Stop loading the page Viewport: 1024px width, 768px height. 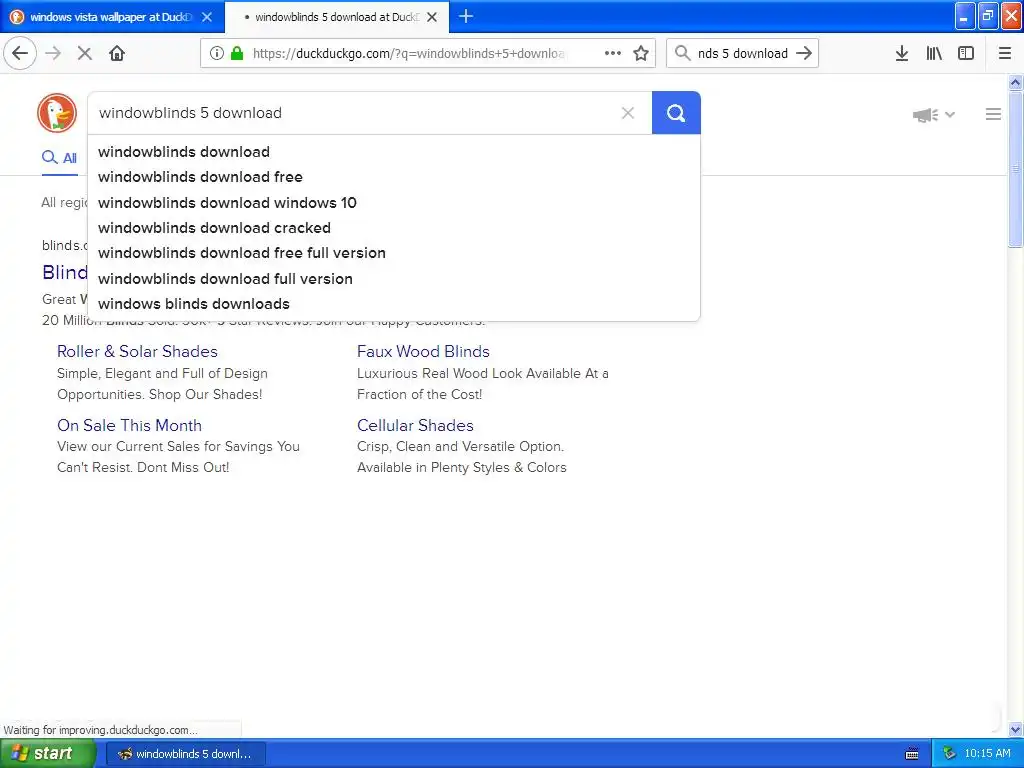click(84, 54)
